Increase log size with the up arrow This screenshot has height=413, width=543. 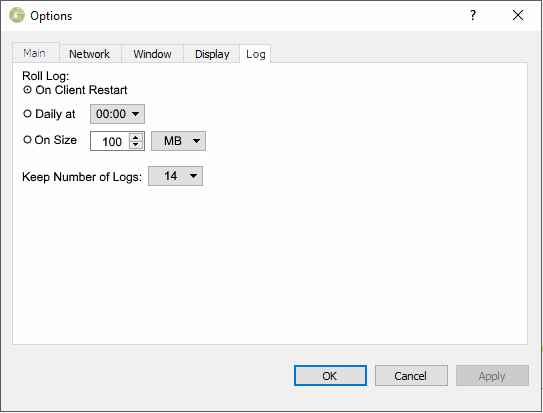pyautogui.click(x=136, y=137)
